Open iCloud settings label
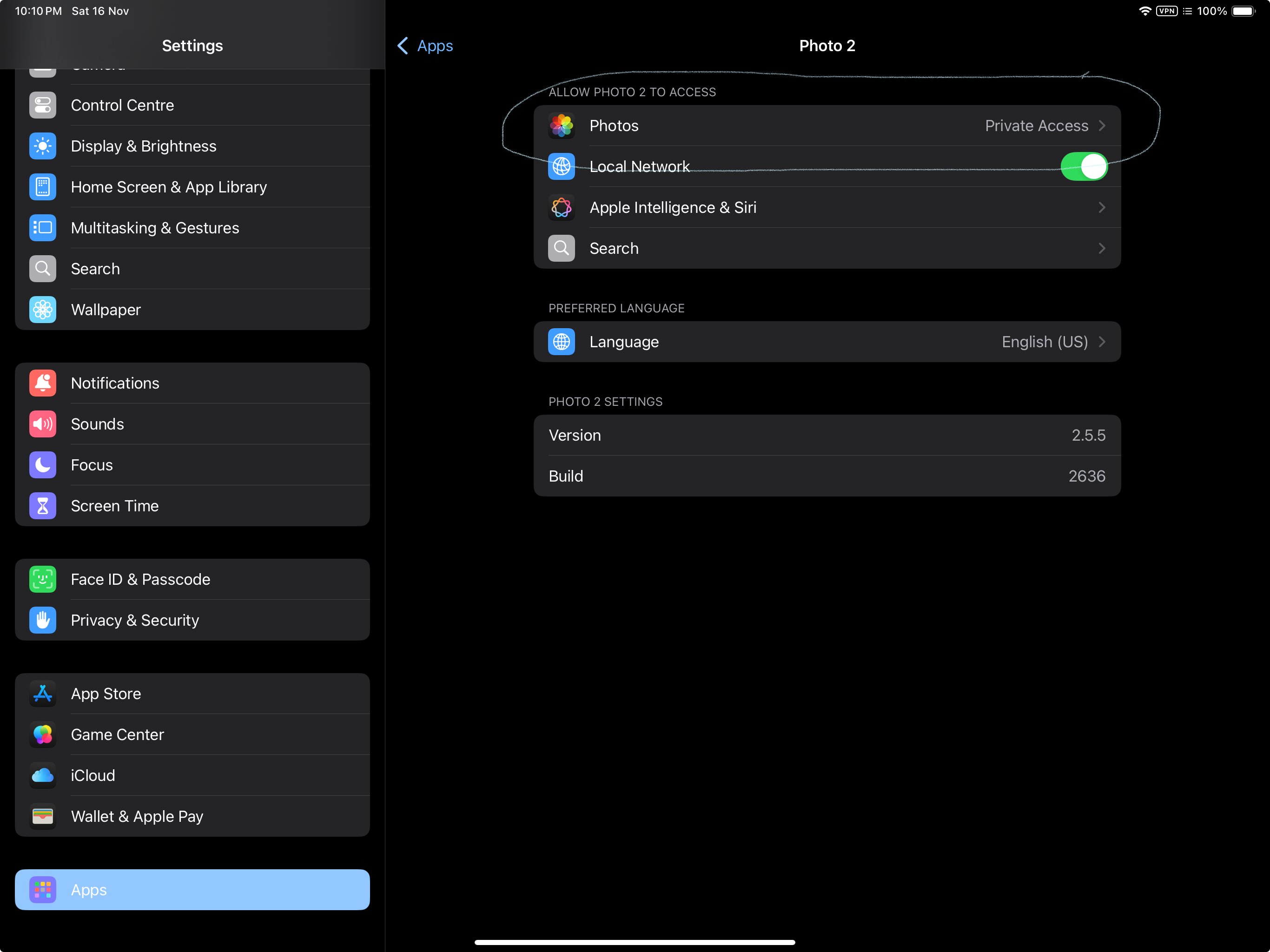1270x952 pixels. tap(93, 775)
